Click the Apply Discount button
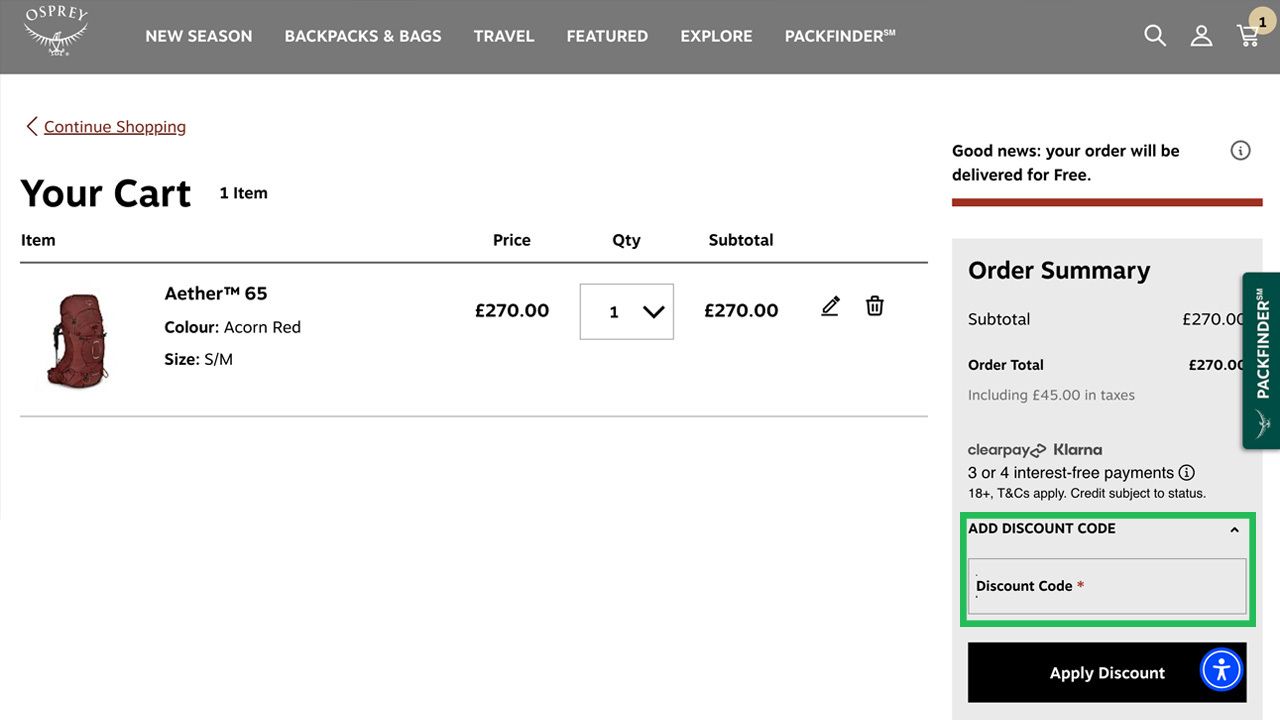The height and width of the screenshot is (720, 1280). coord(1107,673)
